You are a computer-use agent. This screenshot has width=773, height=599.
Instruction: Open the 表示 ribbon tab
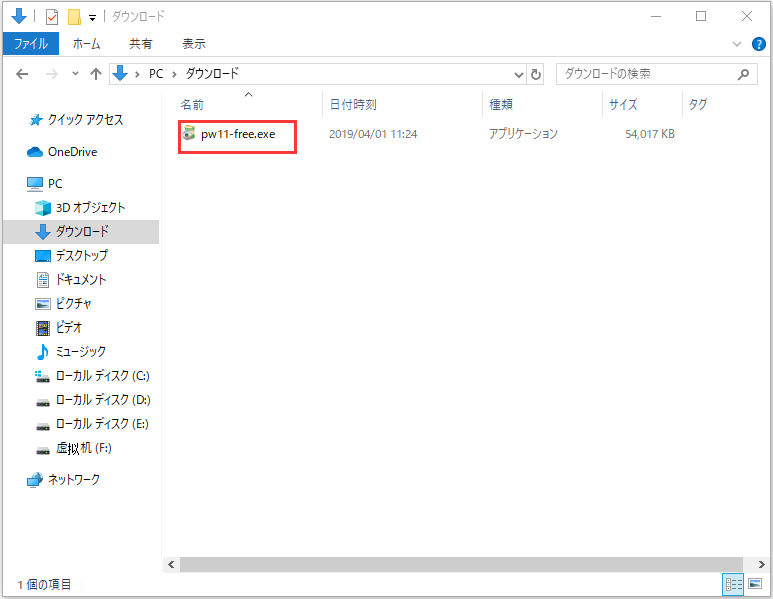coord(193,44)
